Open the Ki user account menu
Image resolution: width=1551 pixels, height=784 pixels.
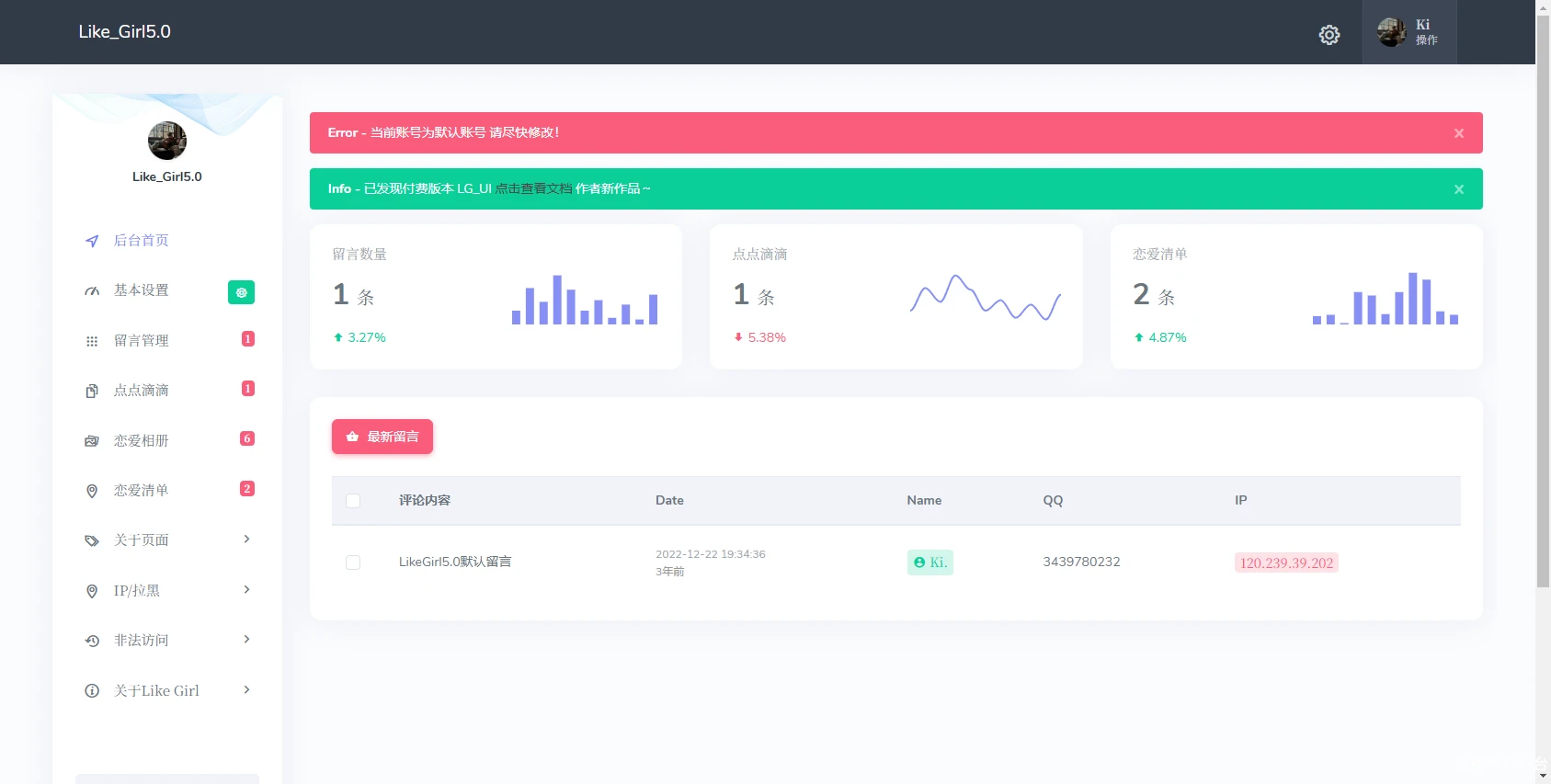coord(1408,32)
